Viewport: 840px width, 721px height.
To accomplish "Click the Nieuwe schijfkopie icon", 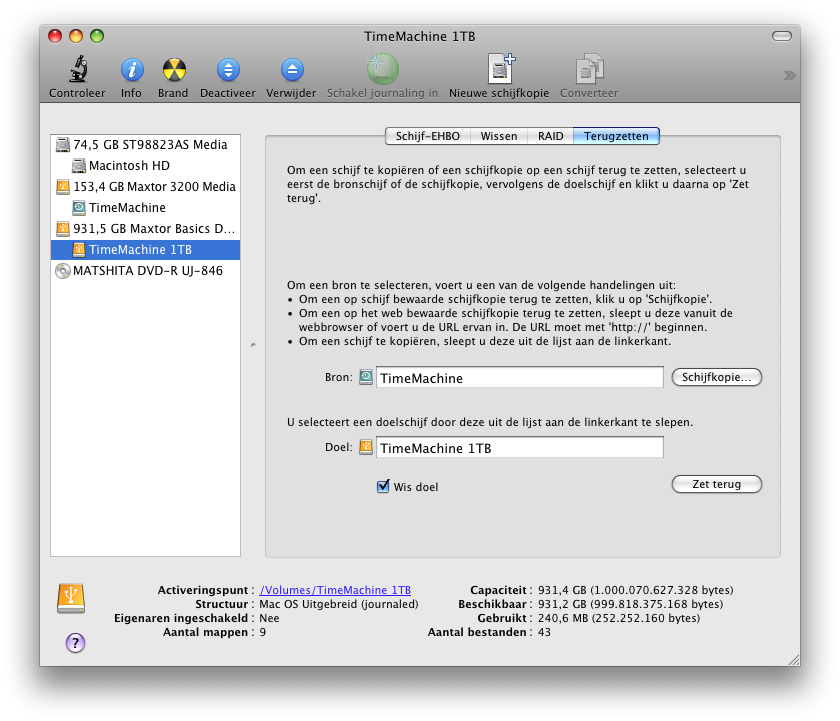I will tap(498, 69).
